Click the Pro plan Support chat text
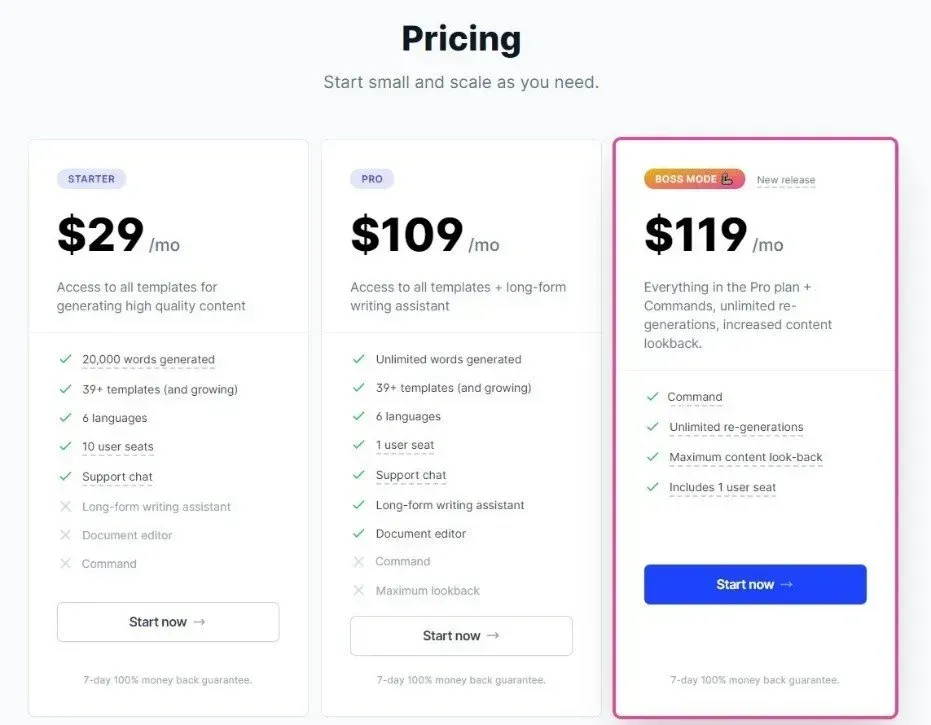 pos(411,475)
